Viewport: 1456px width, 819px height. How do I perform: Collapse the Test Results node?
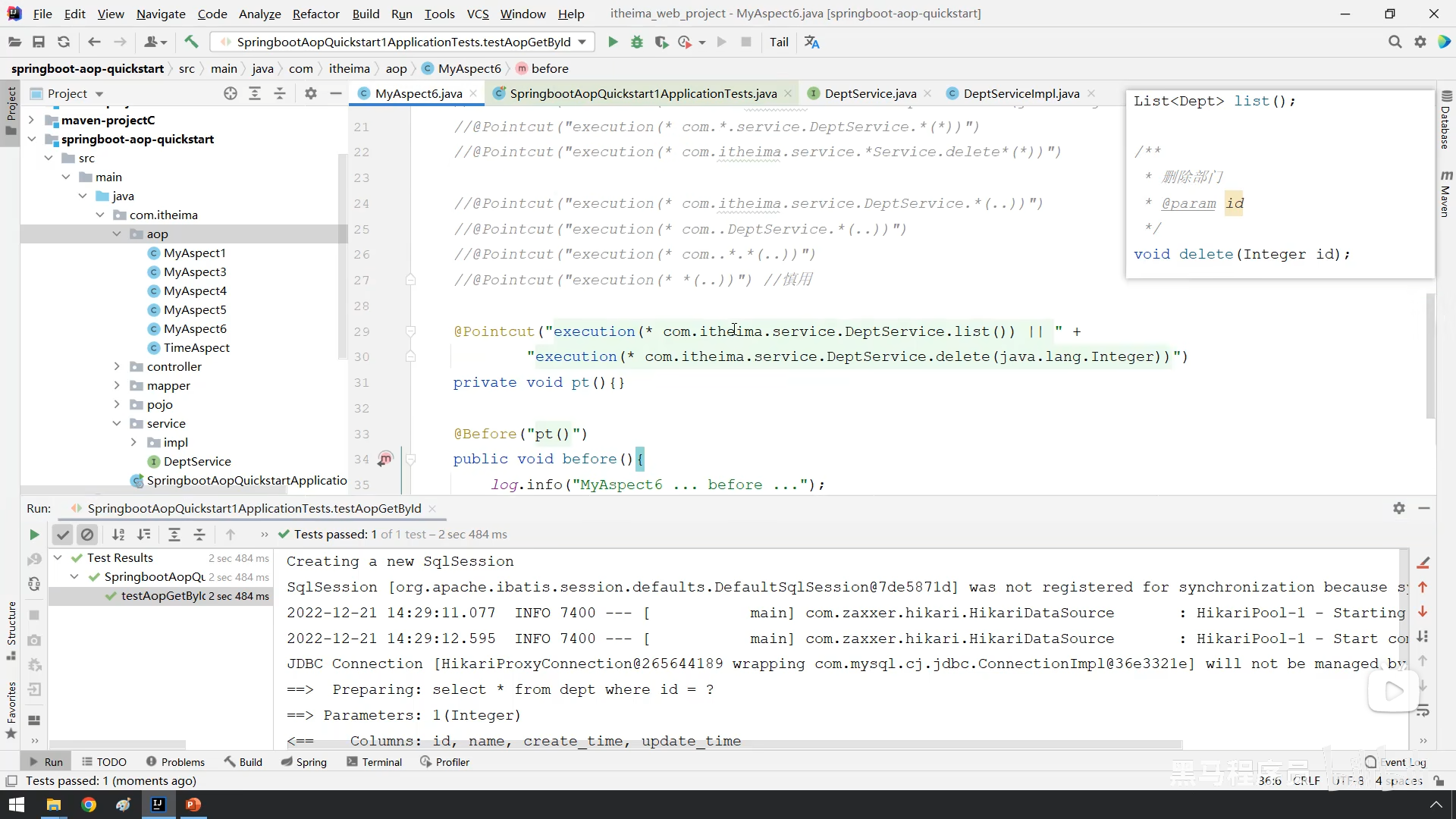(x=58, y=557)
